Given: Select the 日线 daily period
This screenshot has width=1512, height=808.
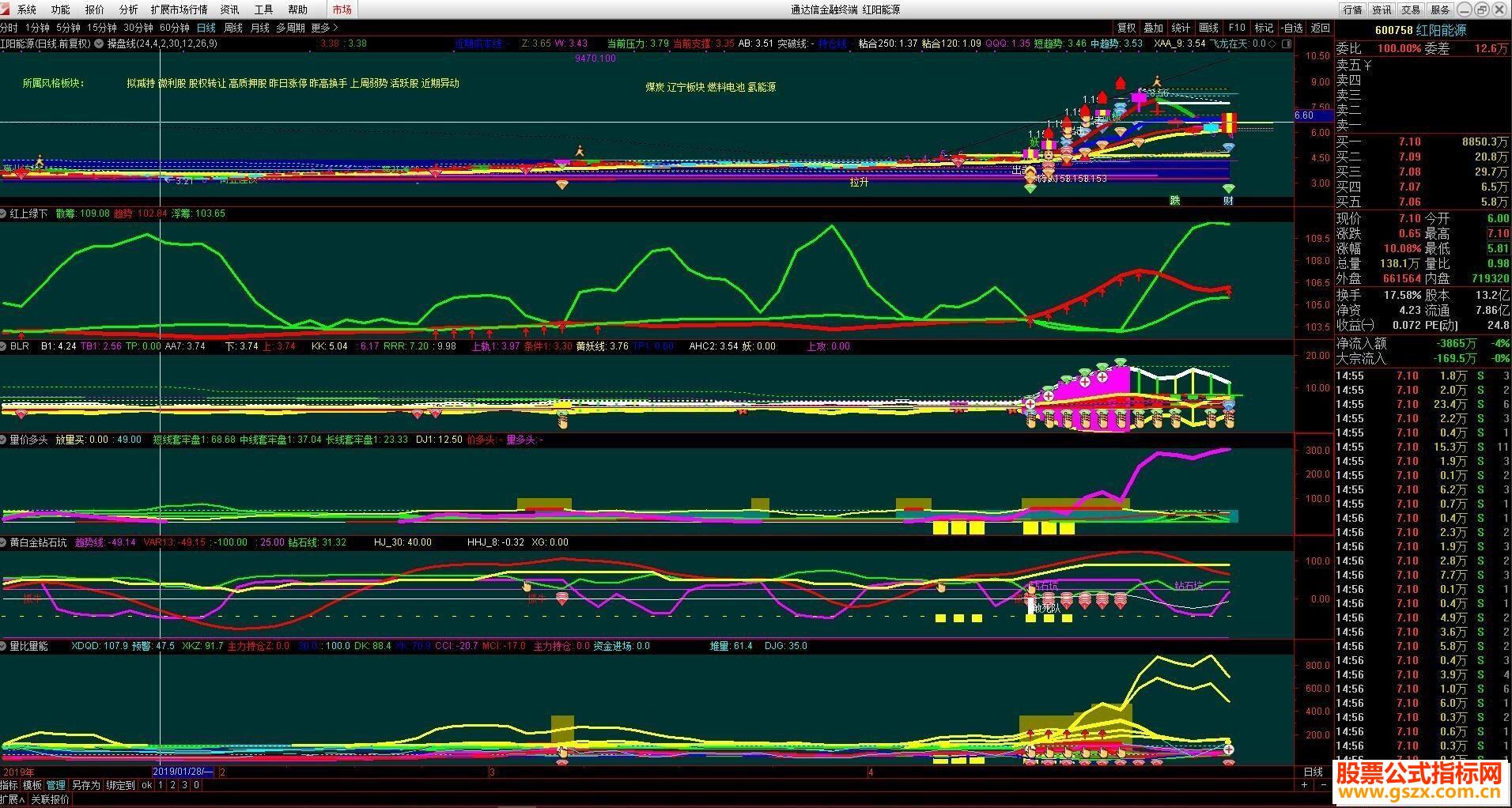Looking at the screenshot, I should [206, 28].
